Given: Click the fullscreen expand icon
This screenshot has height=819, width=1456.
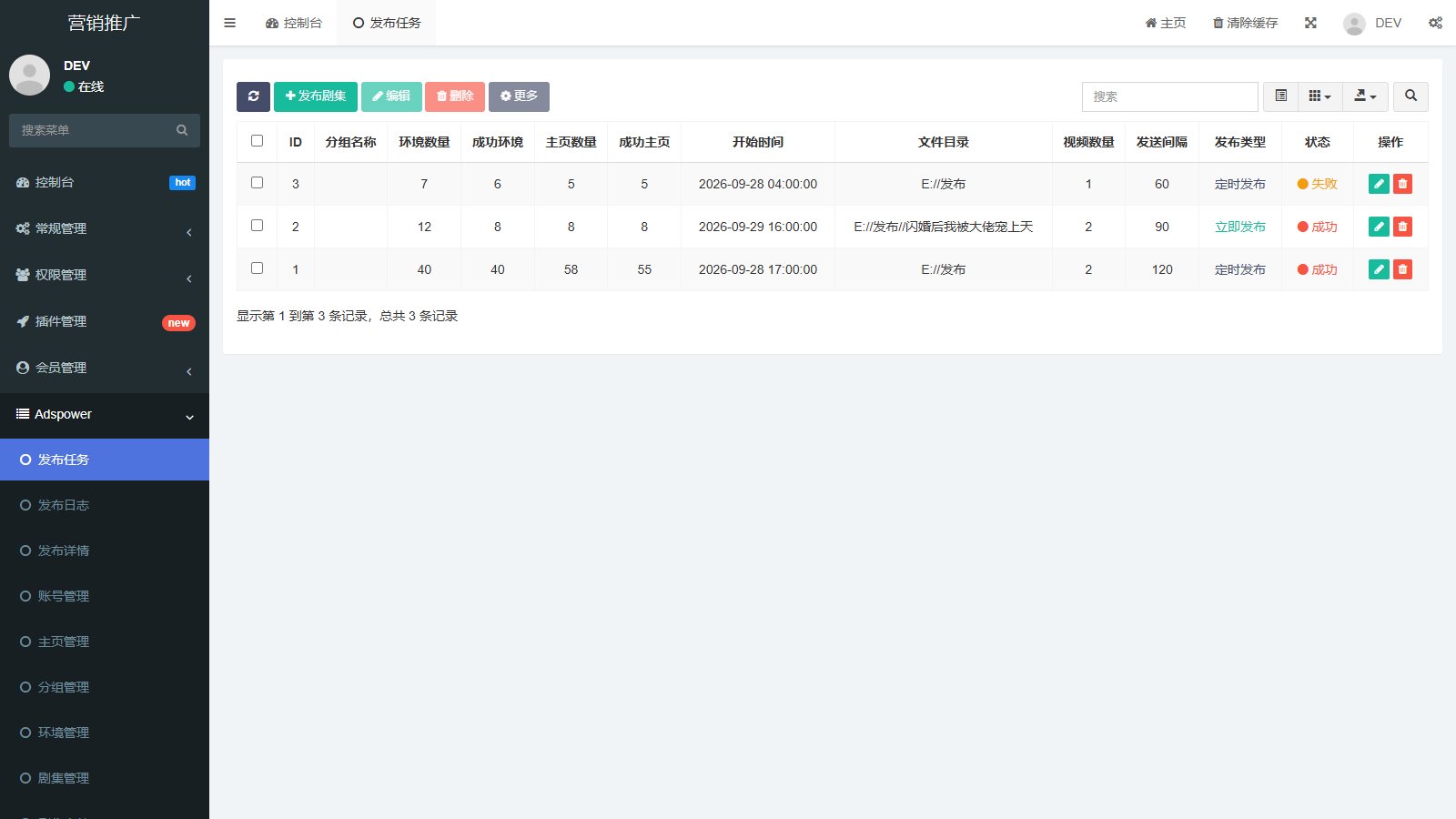Looking at the screenshot, I should click(1310, 23).
